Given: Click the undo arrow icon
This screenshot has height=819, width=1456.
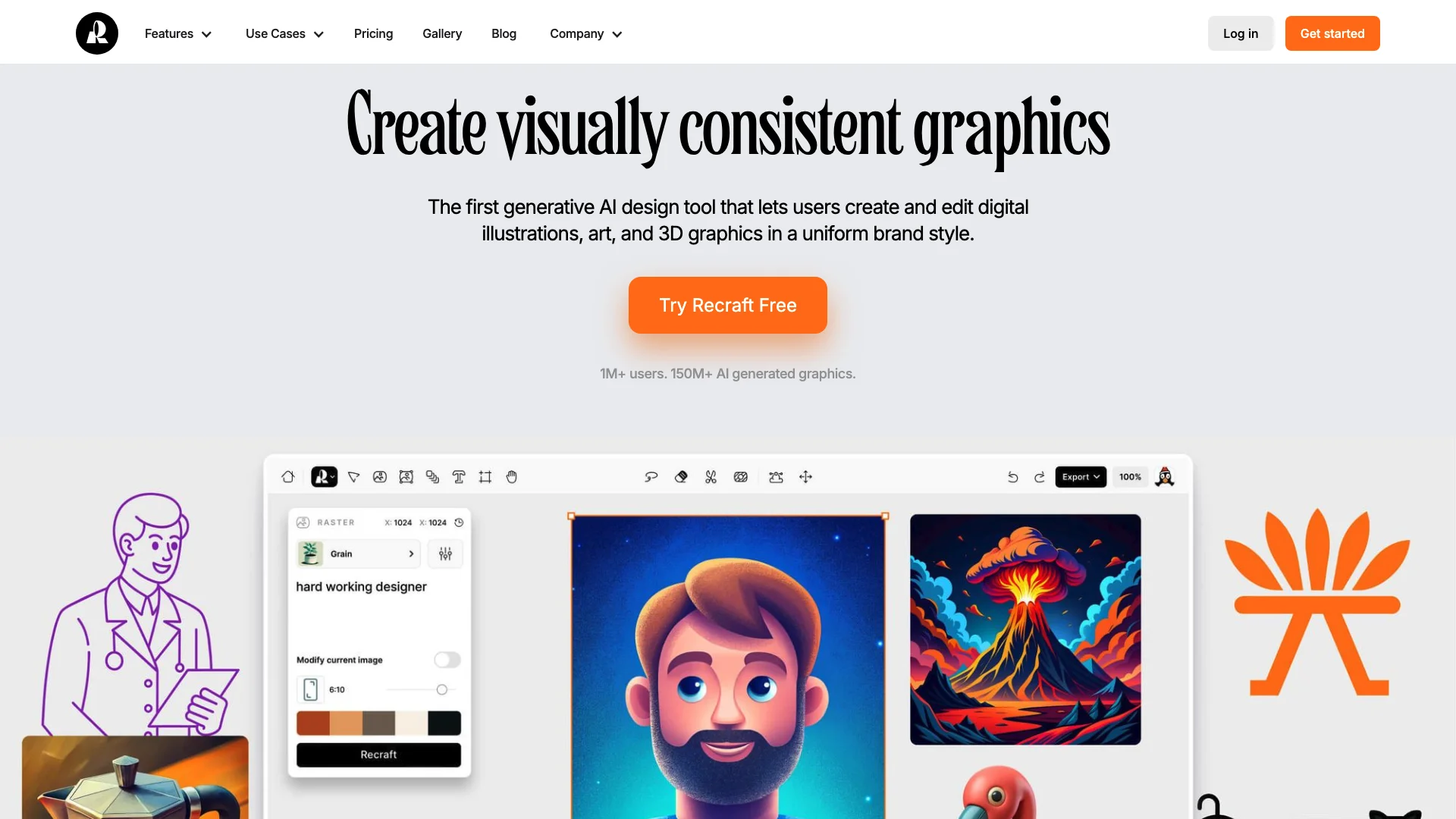Looking at the screenshot, I should pyautogui.click(x=1013, y=476).
